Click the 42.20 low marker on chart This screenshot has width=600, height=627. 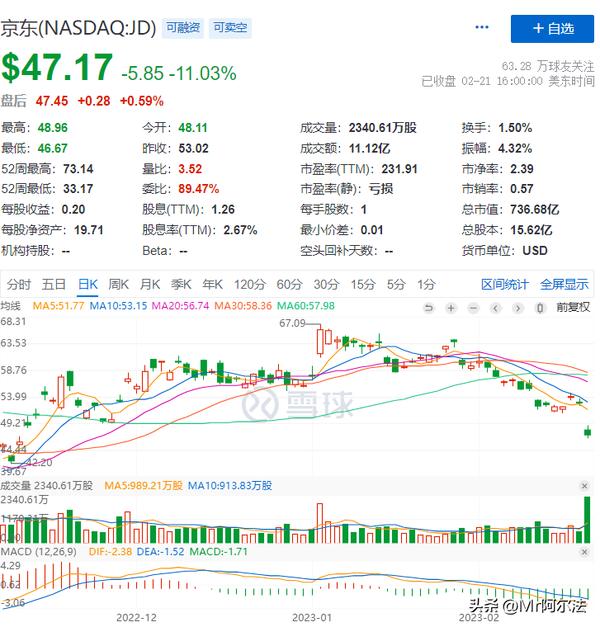point(39,463)
